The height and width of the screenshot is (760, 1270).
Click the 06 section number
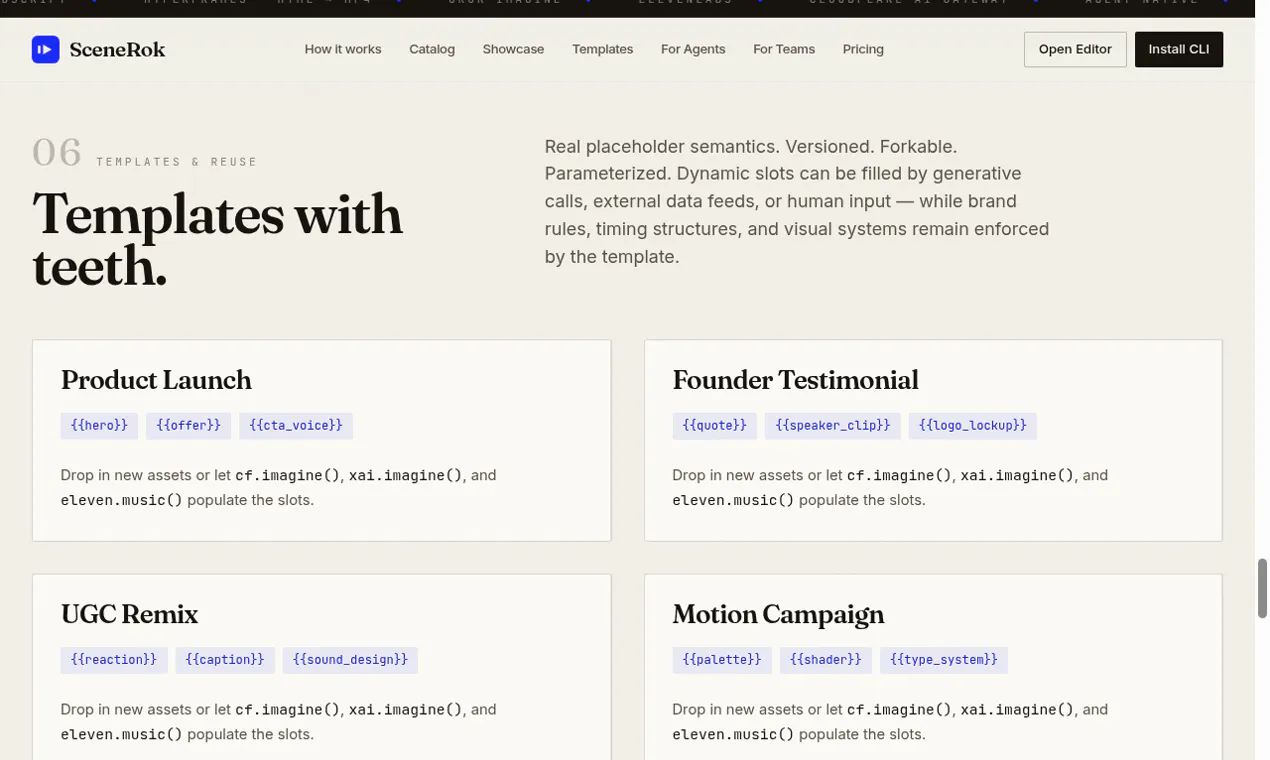click(57, 153)
